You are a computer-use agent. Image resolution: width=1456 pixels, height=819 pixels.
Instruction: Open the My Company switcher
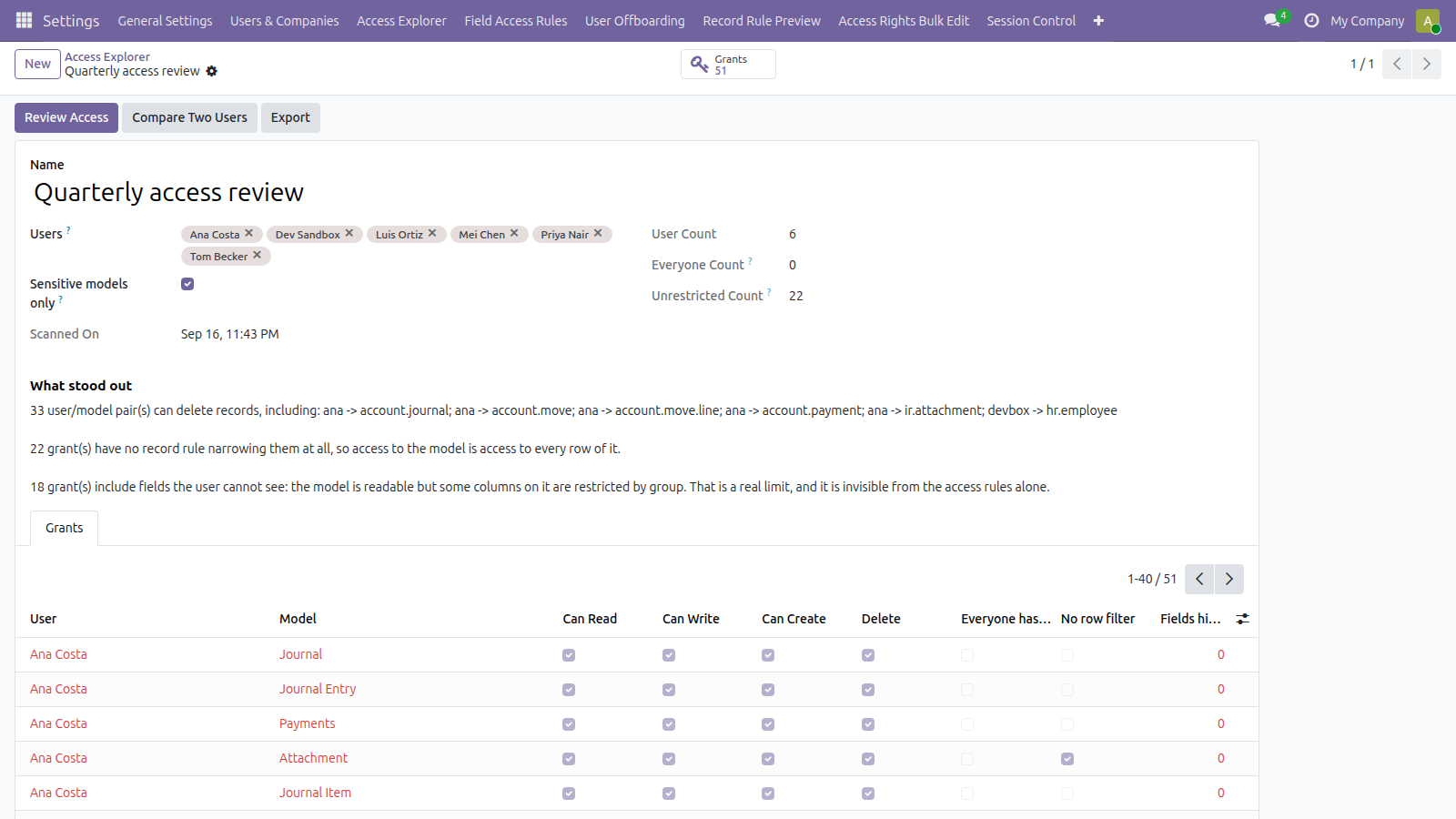pos(1367,21)
